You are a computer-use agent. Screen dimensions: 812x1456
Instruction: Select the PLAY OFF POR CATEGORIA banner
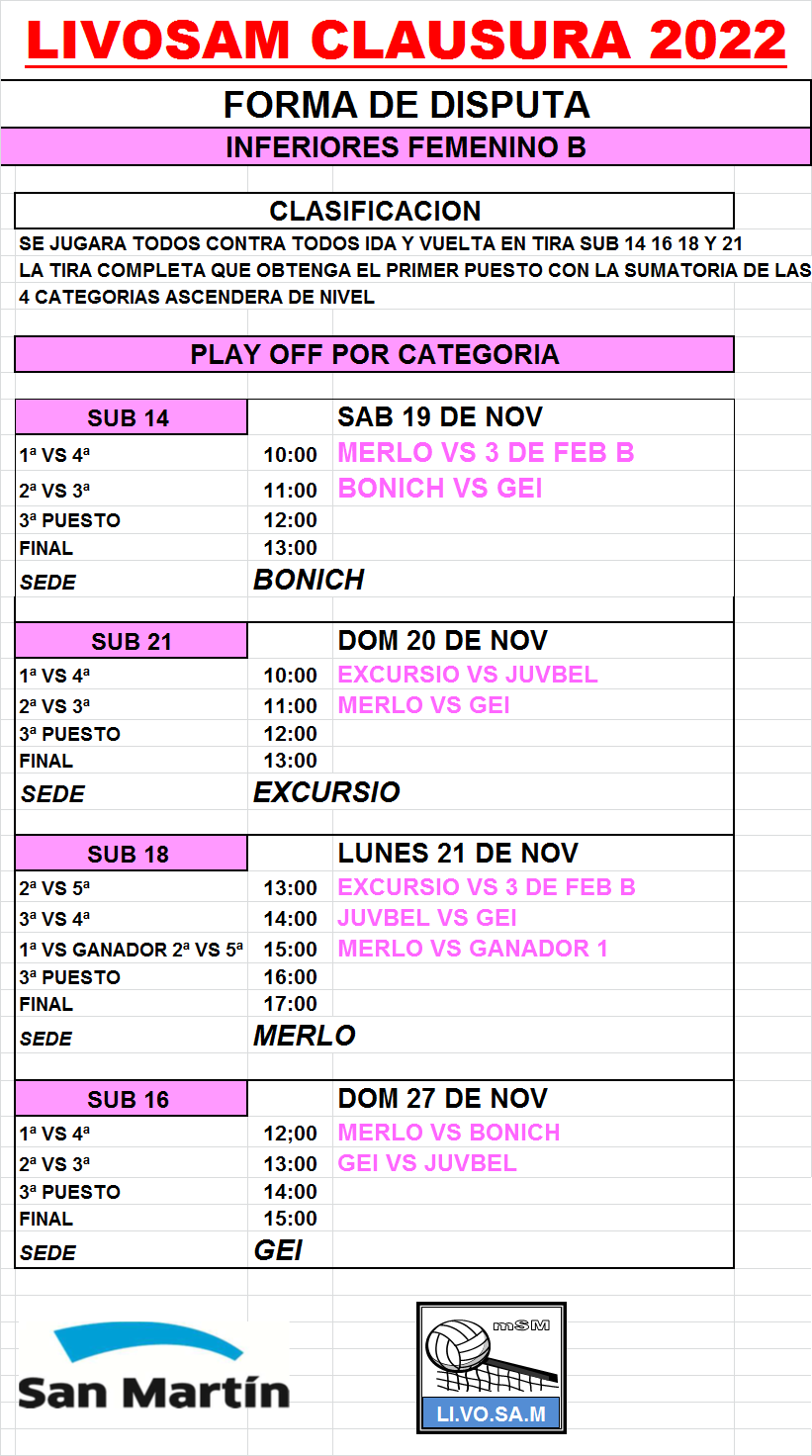click(x=375, y=354)
